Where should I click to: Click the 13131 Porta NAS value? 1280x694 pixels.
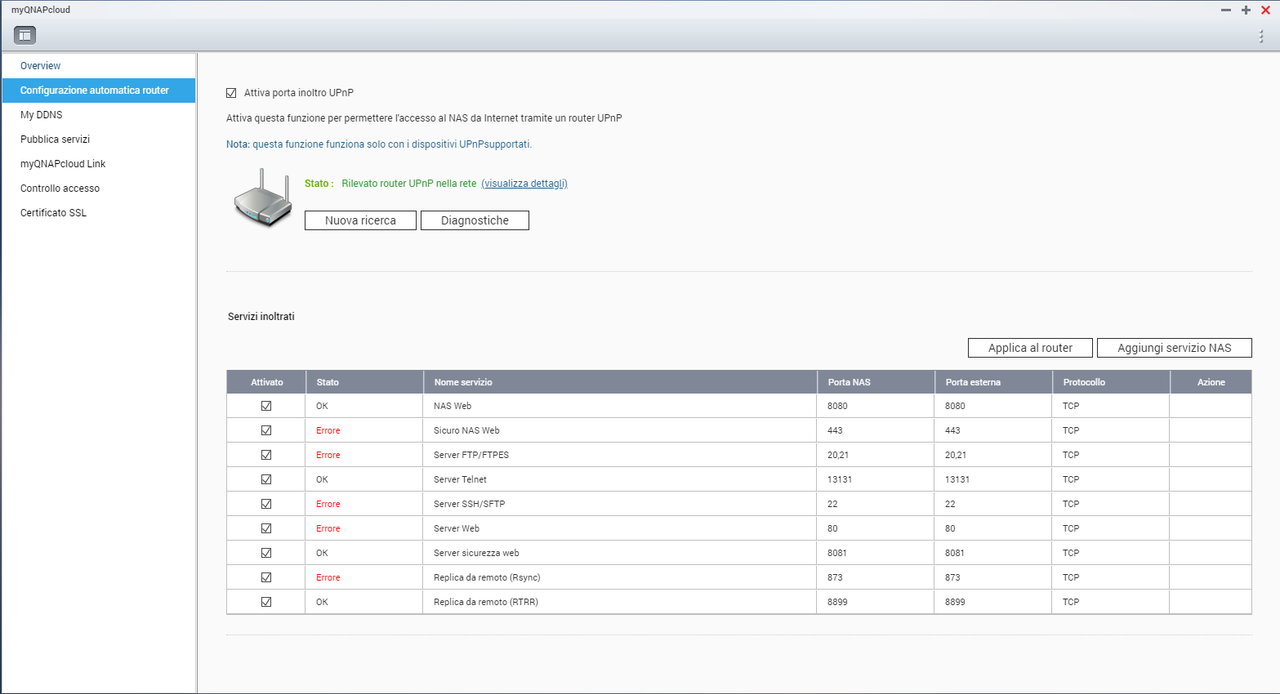[x=842, y=479]
